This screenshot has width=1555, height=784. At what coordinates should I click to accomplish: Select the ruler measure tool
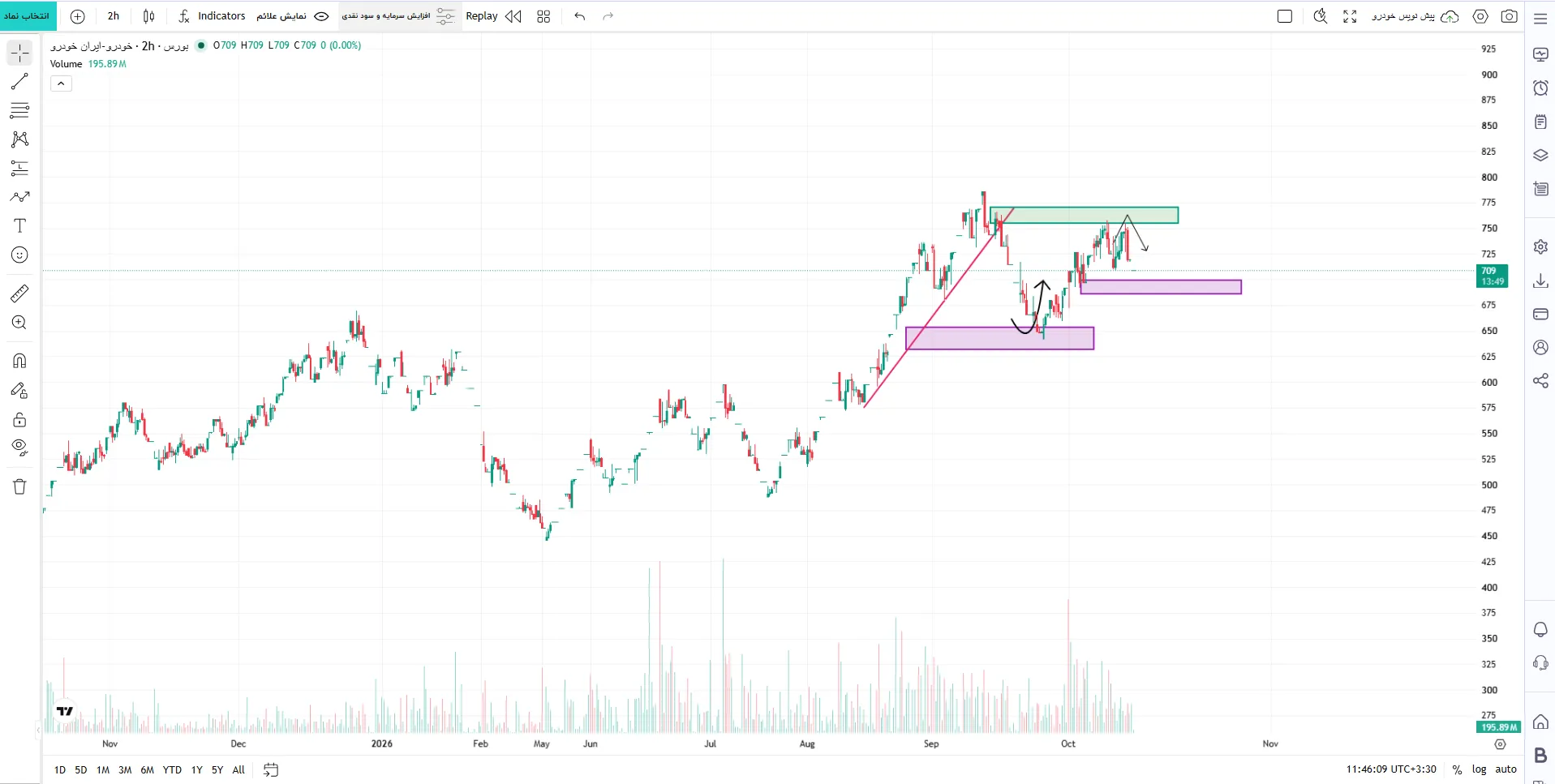click(19, 293)
